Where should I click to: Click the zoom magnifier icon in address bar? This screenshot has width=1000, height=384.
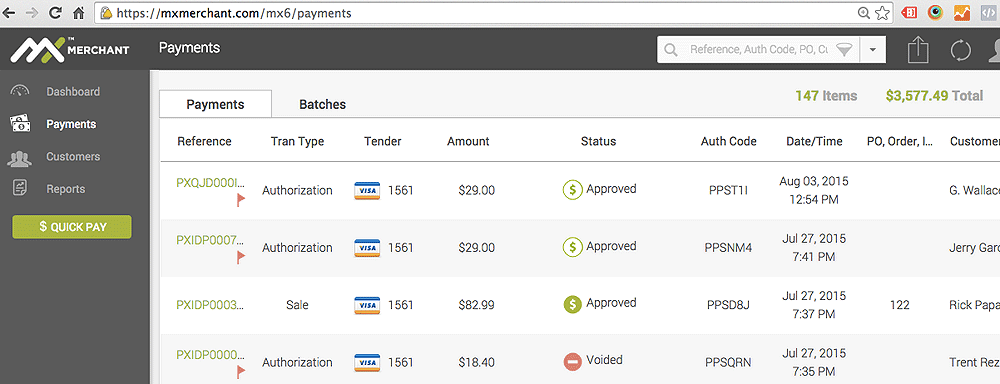[x=864, y=13]
